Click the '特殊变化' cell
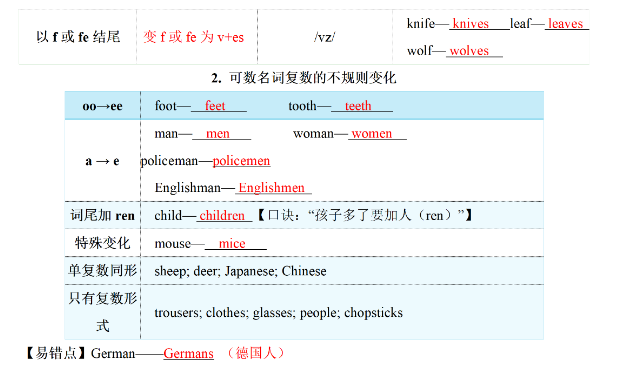 tap(102, 243)
